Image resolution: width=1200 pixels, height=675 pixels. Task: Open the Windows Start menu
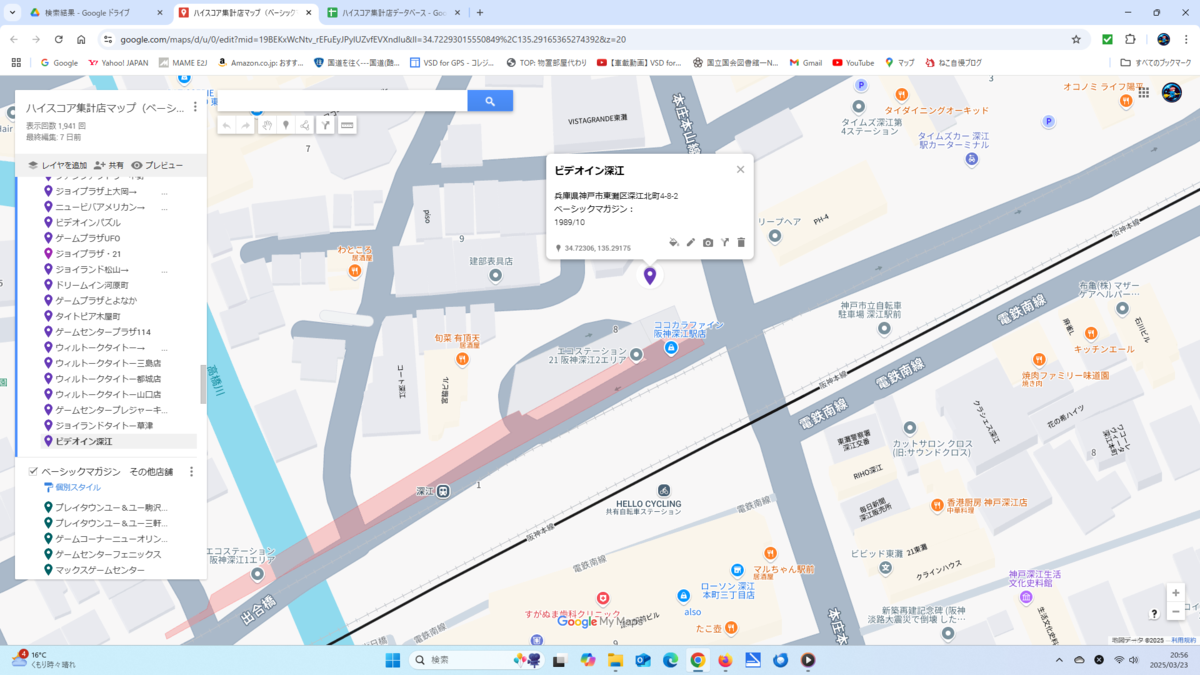click(x=393, y=660)
